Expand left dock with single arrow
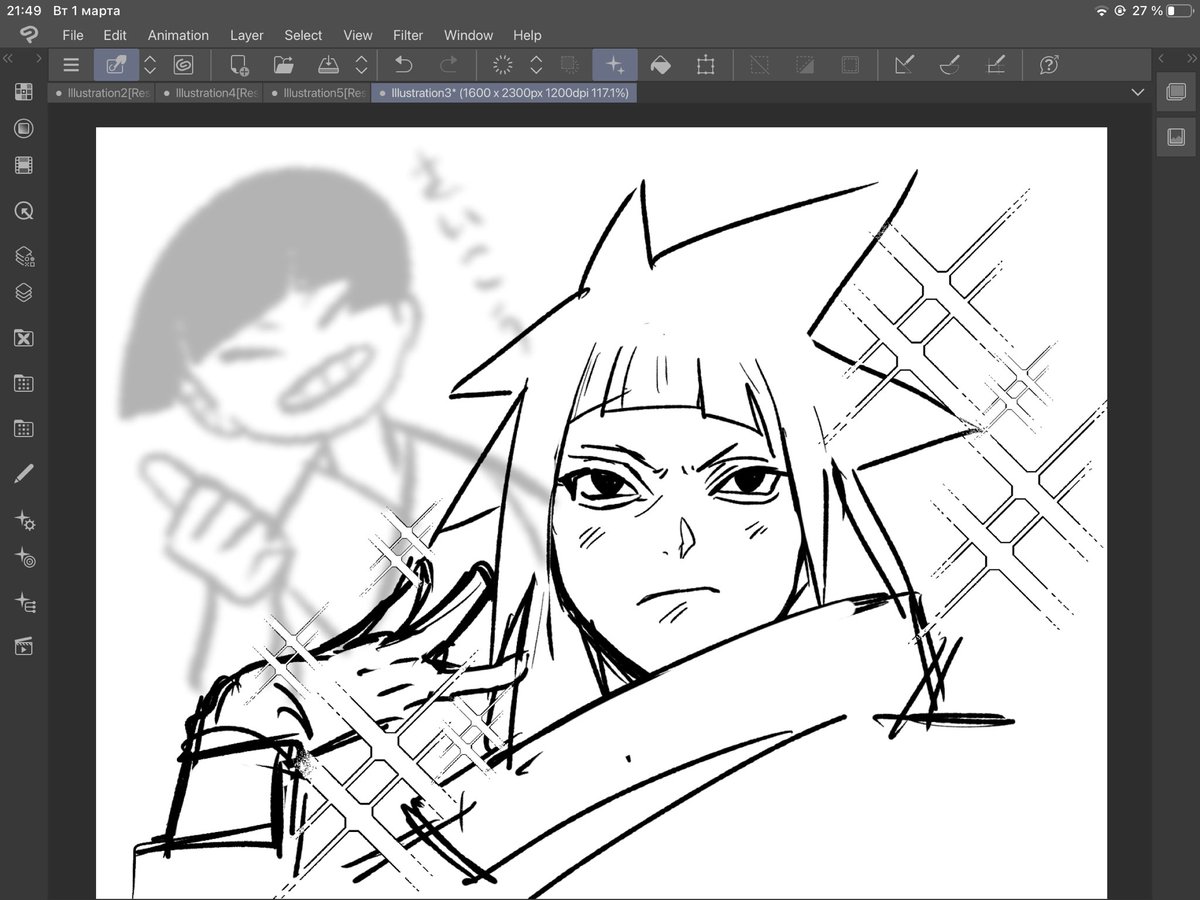Viewport: 1200px width, 900px height. pyautogui.click(x=40, y=59)
